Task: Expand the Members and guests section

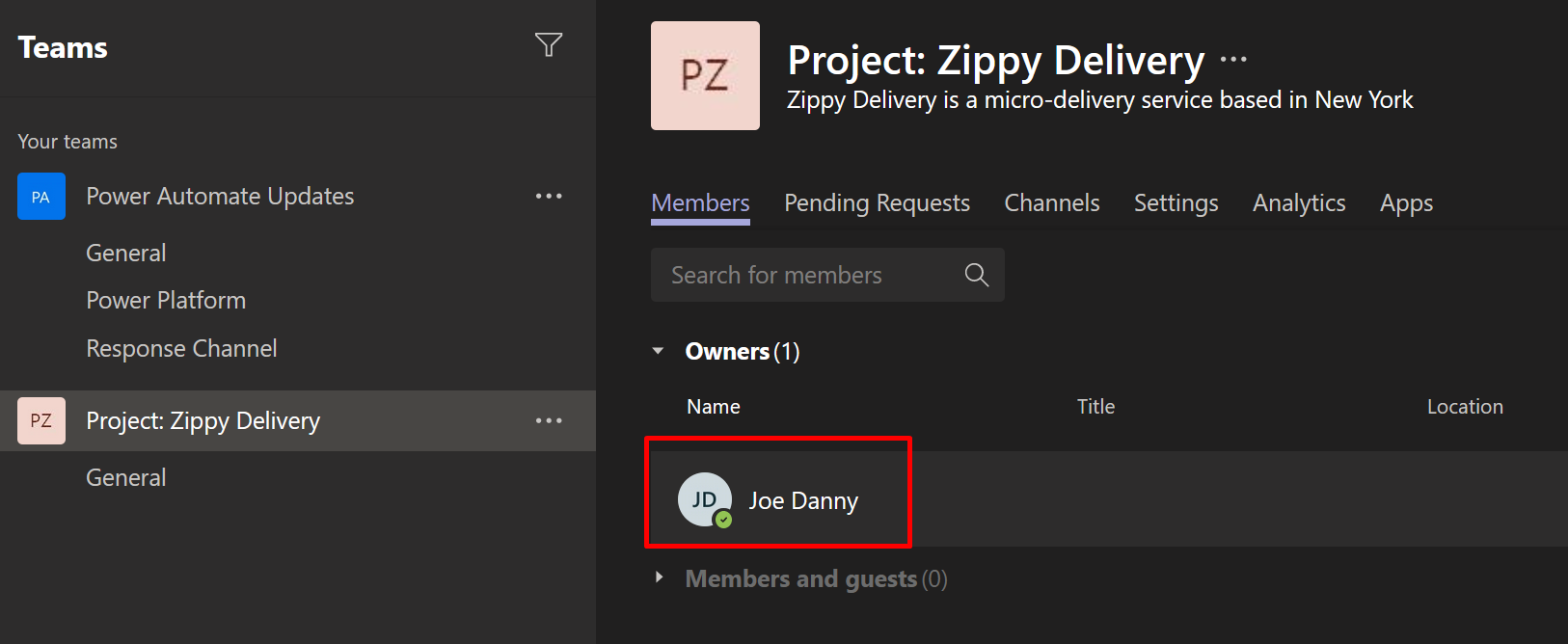Action: click(x=659, y=577)
